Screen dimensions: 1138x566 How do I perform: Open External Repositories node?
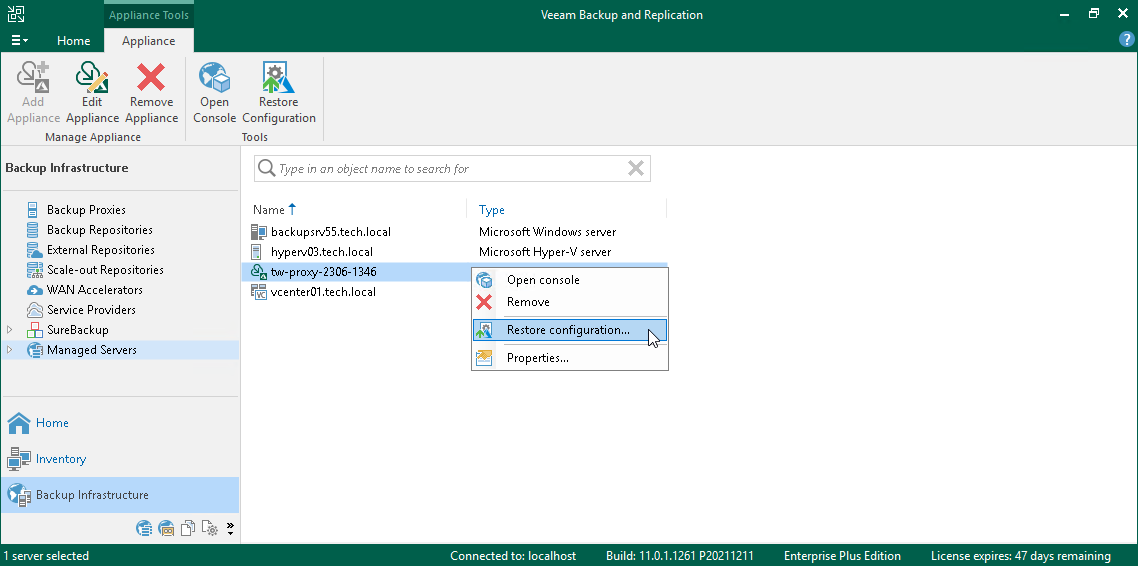pos(101,250)
